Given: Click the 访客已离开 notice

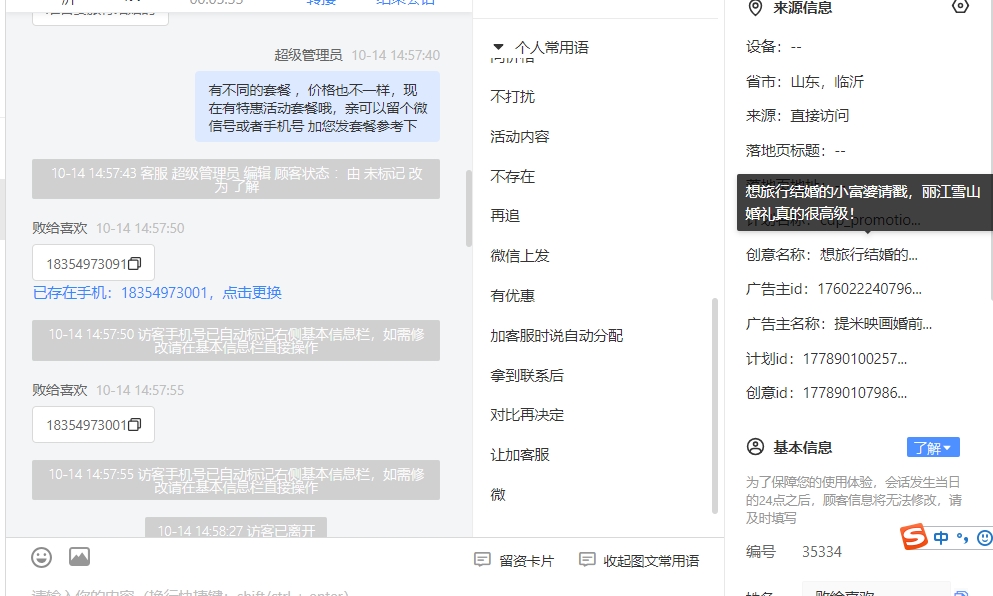Looking at the screenshot, I should click(x=236, y=528).
